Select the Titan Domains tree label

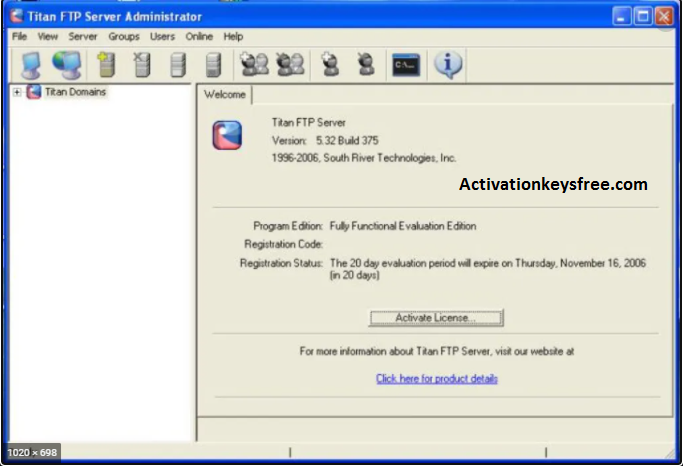pos(75,92)
